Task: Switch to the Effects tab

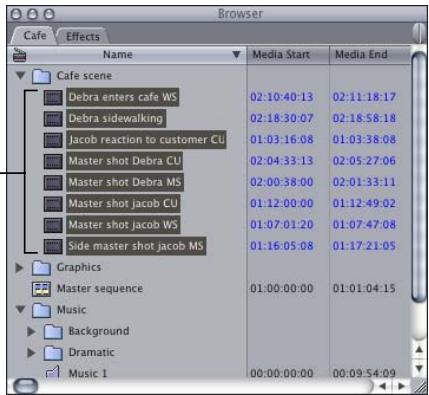Action: click(83, 36)
